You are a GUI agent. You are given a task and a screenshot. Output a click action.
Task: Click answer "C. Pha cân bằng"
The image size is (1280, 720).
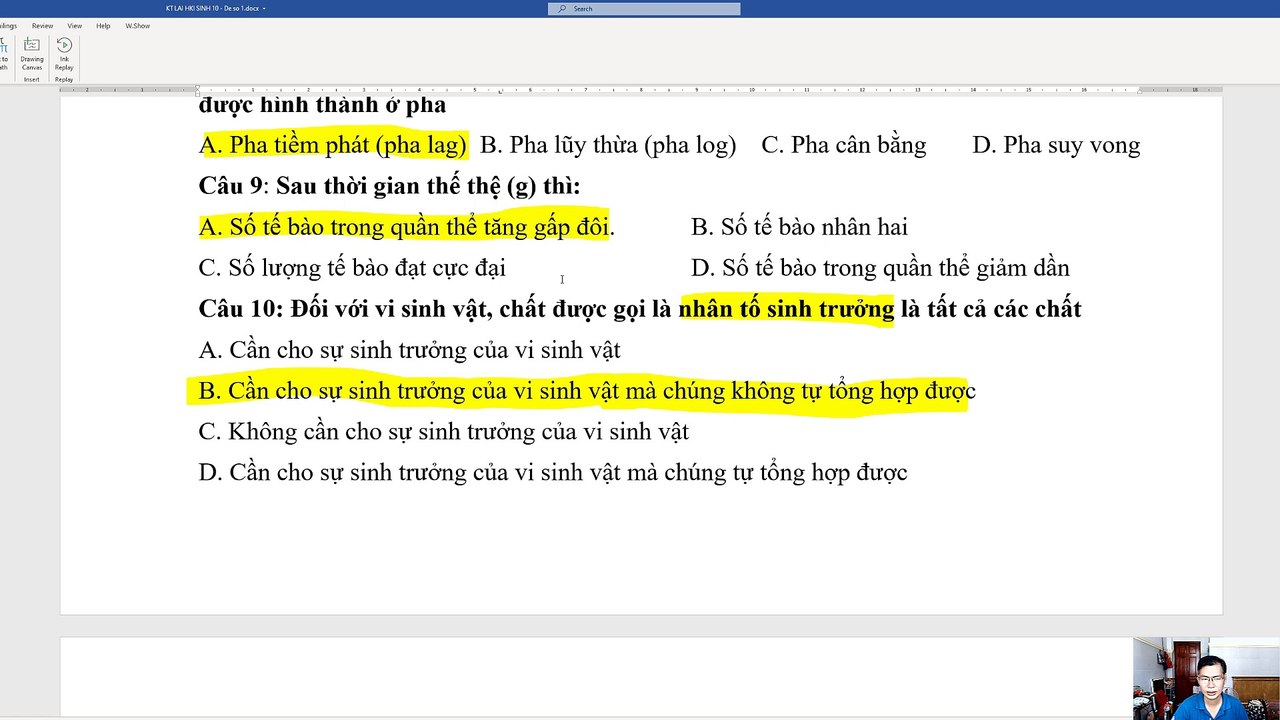click(844, 145)
